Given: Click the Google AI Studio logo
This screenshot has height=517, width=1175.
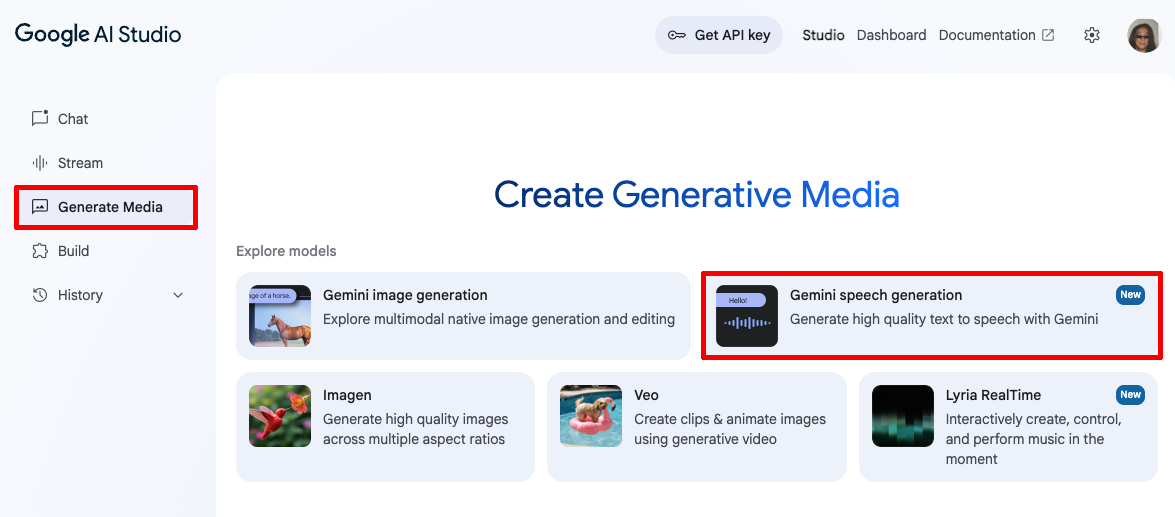Looking at the screenshot, I should coord(98,34).
